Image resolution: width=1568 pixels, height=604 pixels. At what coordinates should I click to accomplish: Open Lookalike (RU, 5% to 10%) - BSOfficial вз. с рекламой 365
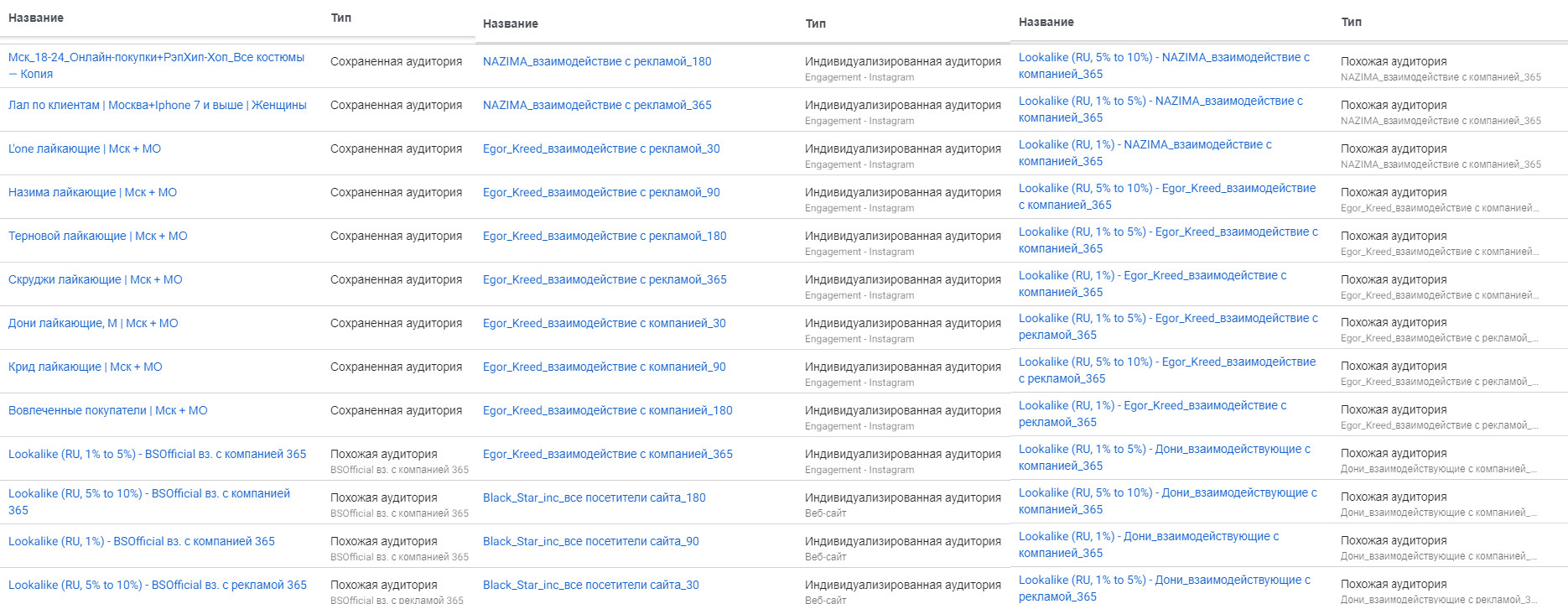coord(158,585)
